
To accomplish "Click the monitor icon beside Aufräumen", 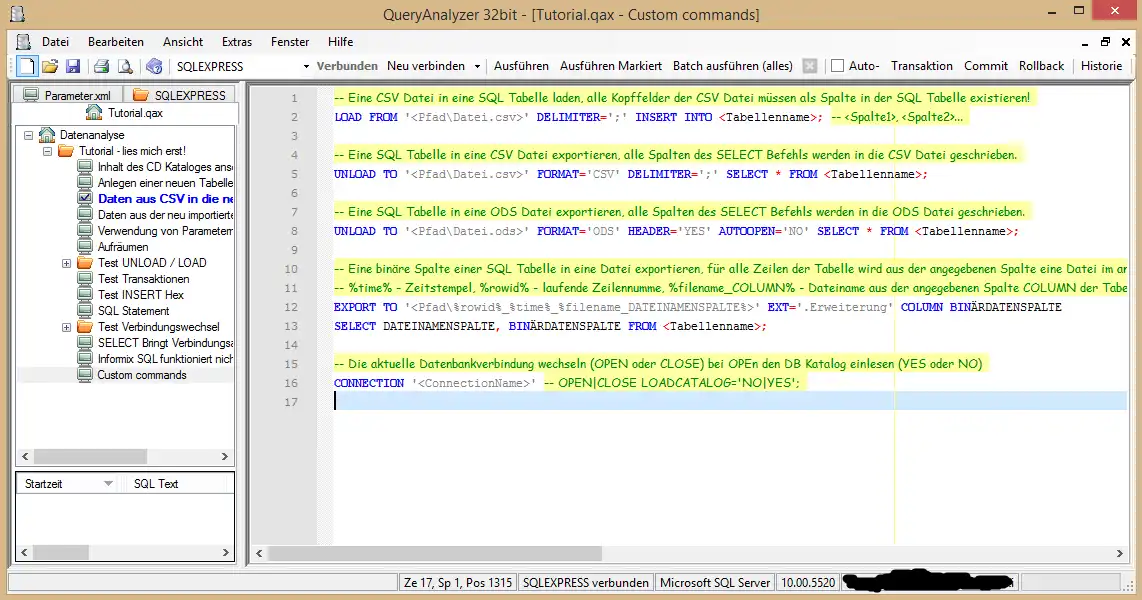I will [x=85, y=247].
